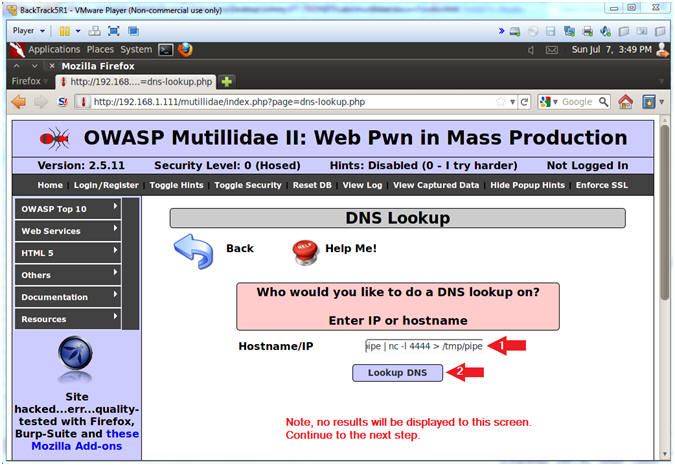Expand the Documentation side menu
Viewport: 675px width, 466px height.
tap(68, 297)
